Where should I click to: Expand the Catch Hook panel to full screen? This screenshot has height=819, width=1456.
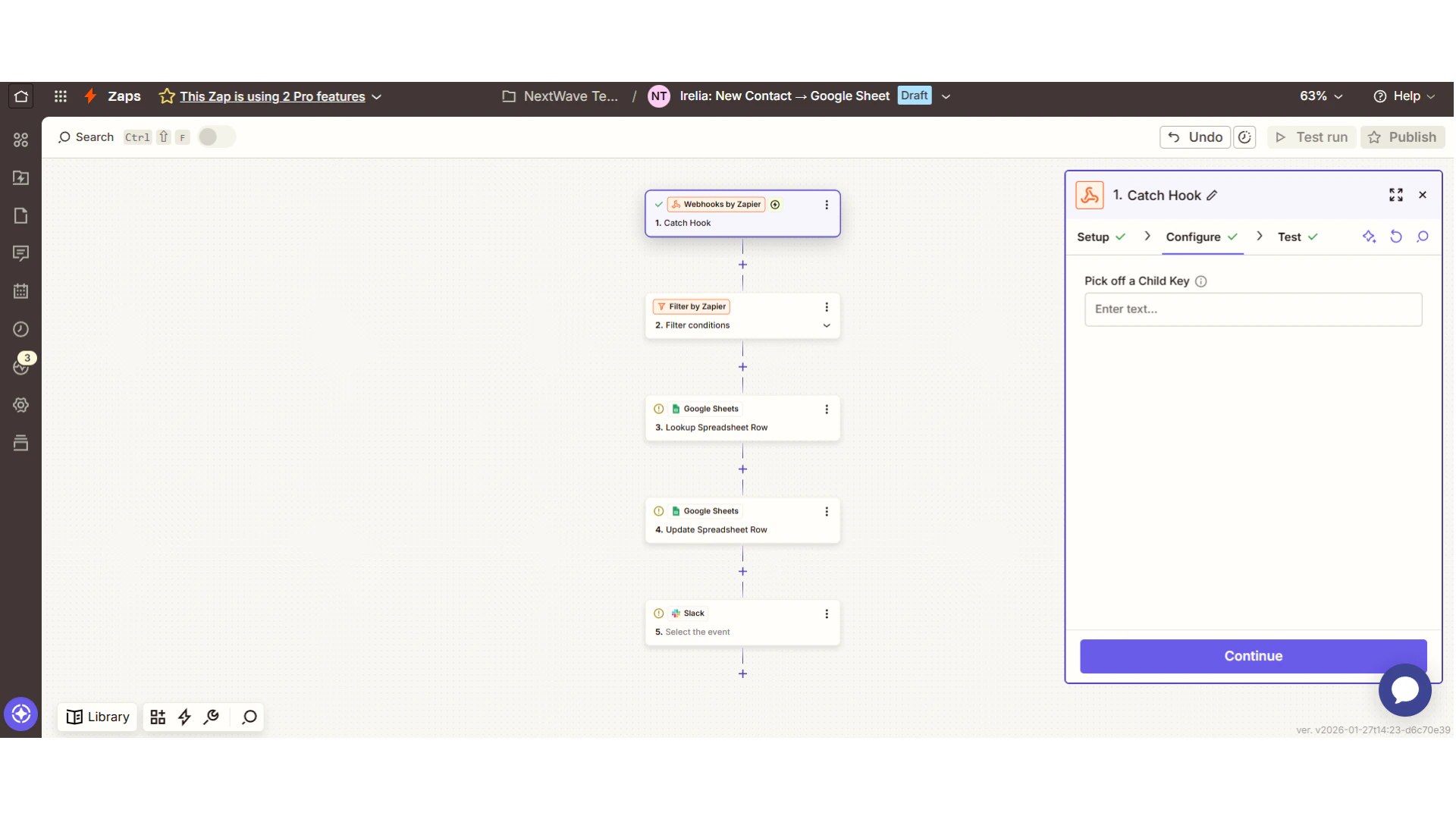click(1396, 195)
